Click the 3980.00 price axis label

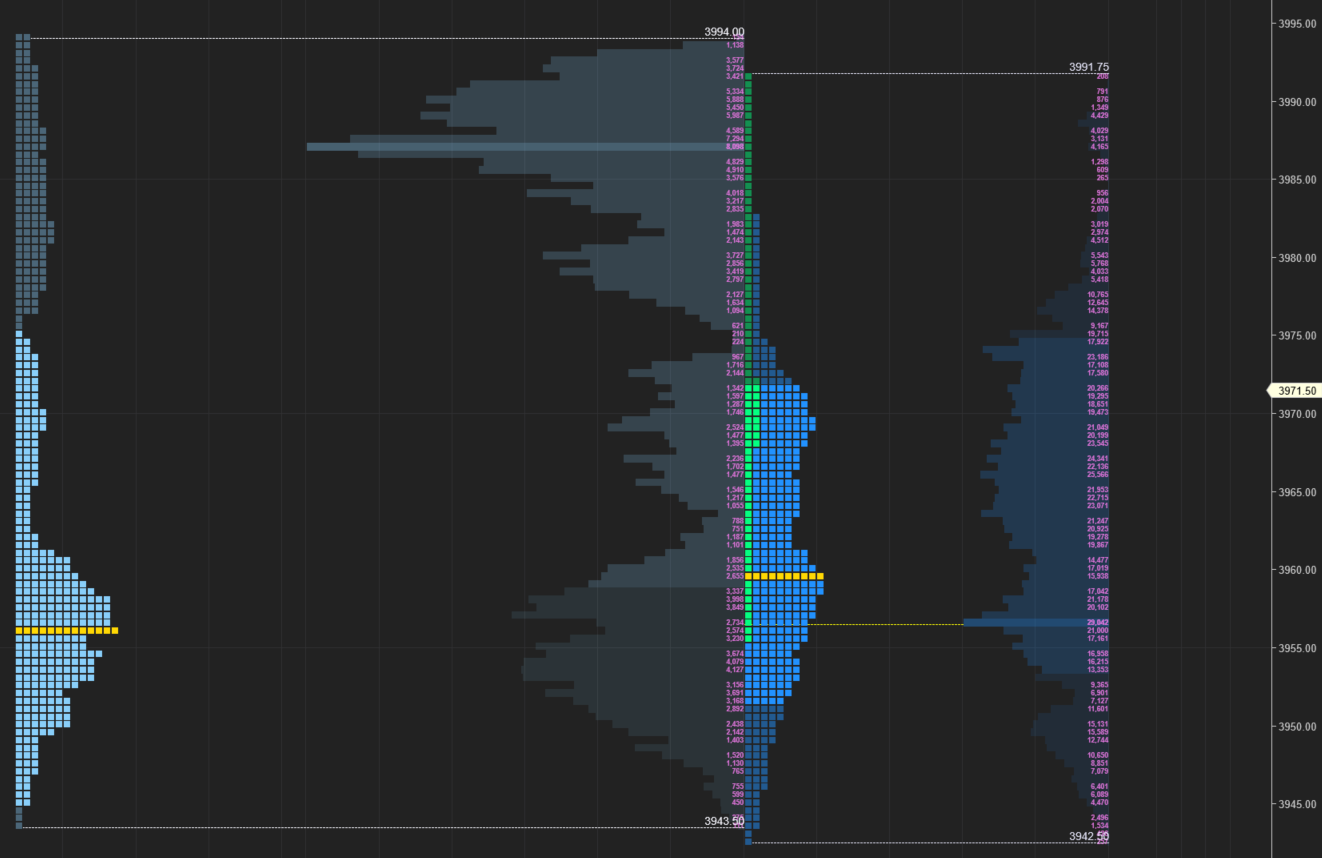1299,258
